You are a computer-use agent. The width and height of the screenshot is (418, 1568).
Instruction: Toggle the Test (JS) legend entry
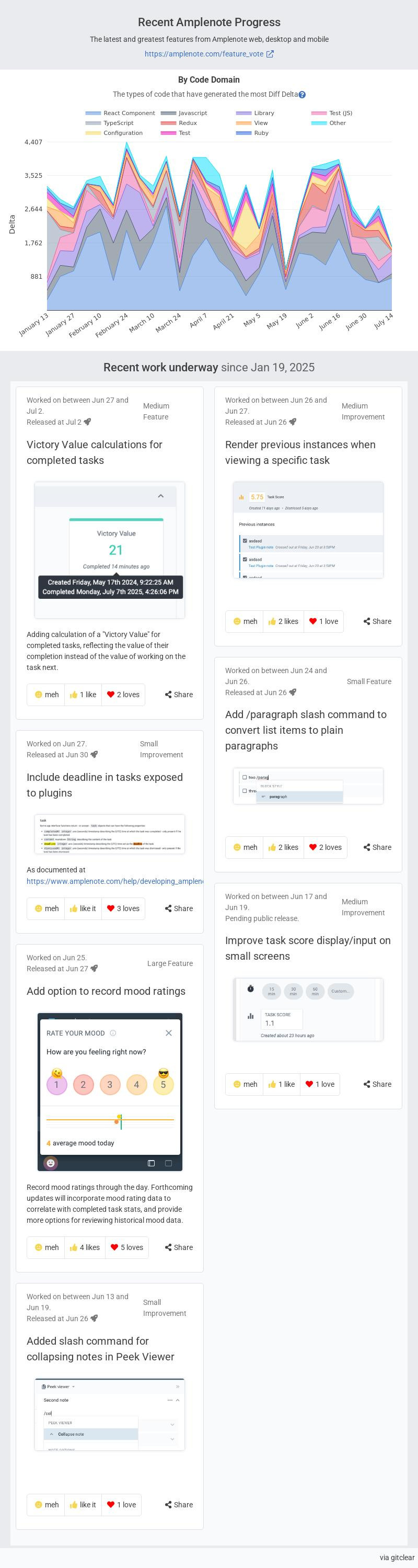pyautogui.click(x=332, y=113)
